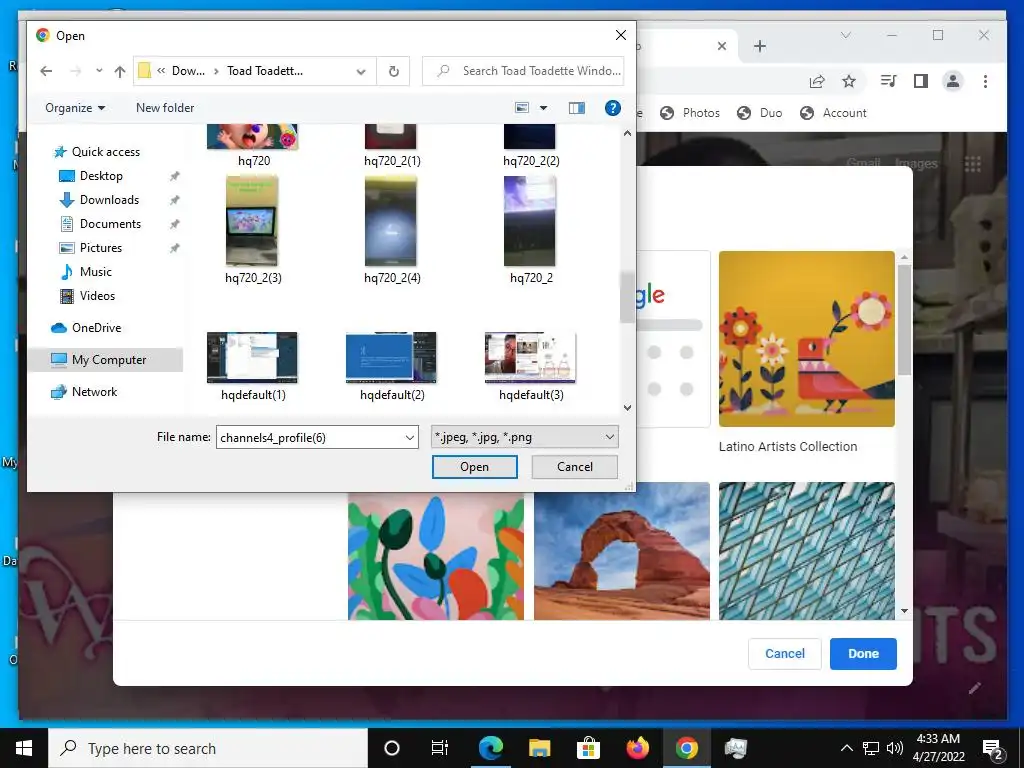This screenshot has width=1024, height=768.
Task: Open Open-dialog help question mark
Action: tap(613, 108)
